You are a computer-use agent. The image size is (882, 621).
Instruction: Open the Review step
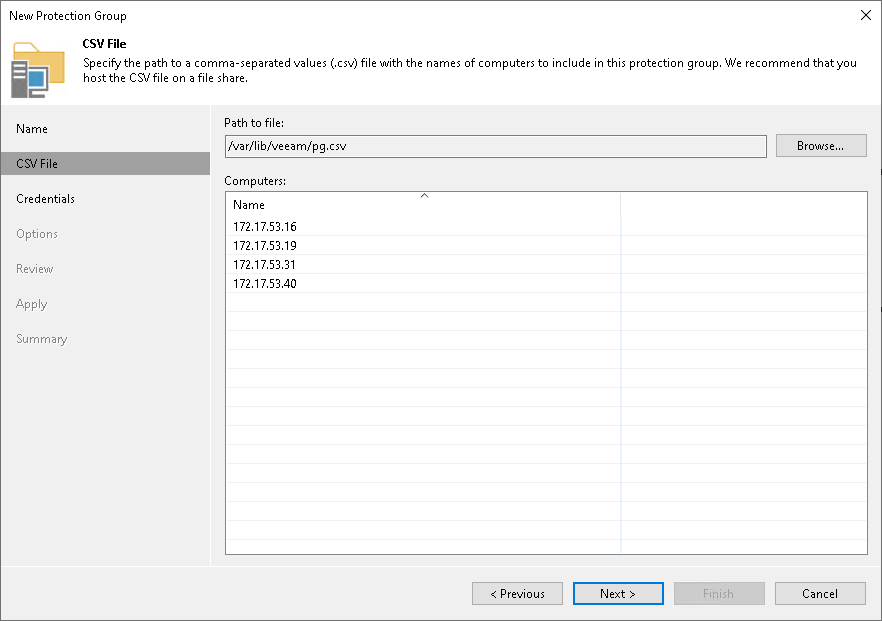36,268
